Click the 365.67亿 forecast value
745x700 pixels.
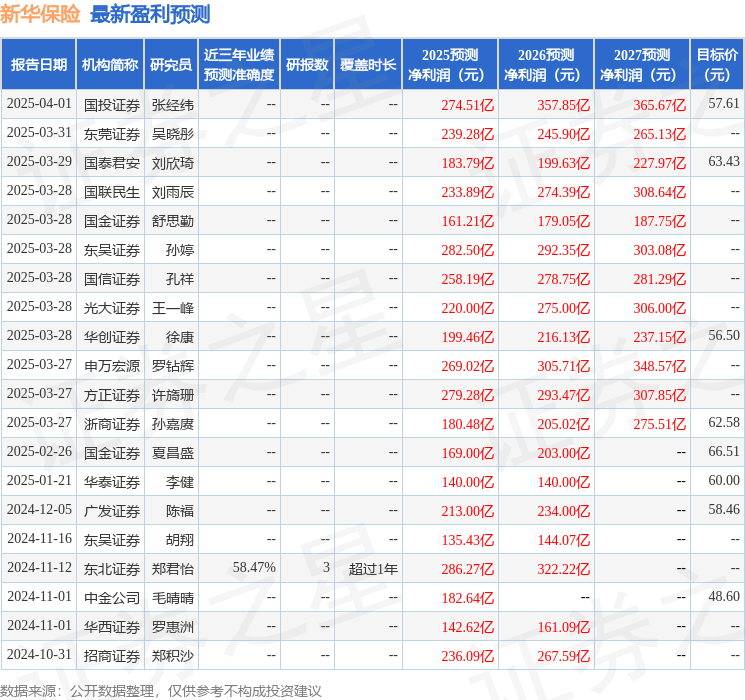659,105
